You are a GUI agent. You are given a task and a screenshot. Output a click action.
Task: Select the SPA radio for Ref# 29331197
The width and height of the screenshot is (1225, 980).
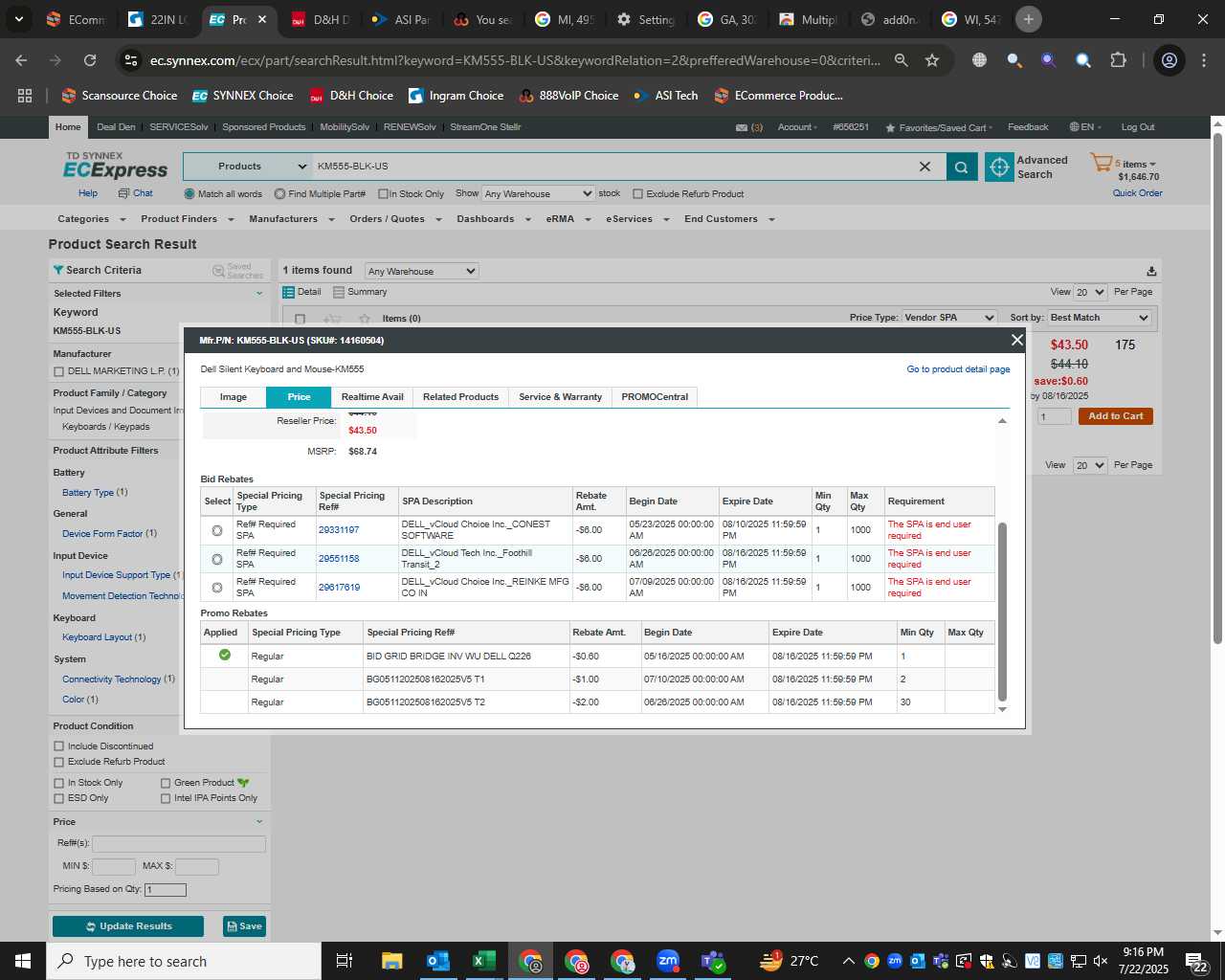217,530
